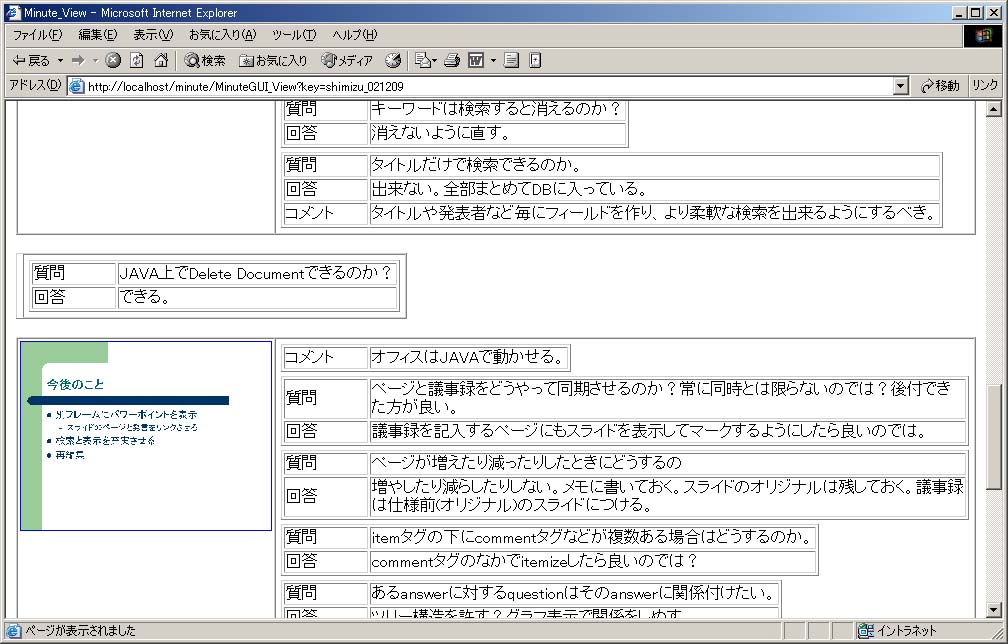Image resolution: width=1008 pixels, height=644 pixels.
Task: Click question starting ページと議事録をどうやって
Action: coord(667,398)
